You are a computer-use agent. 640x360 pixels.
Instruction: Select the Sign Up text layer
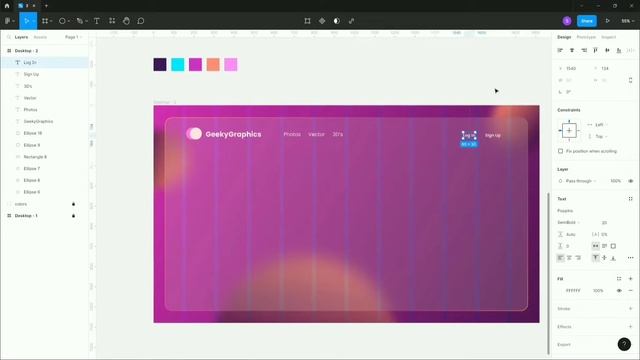tap(44, 74)
